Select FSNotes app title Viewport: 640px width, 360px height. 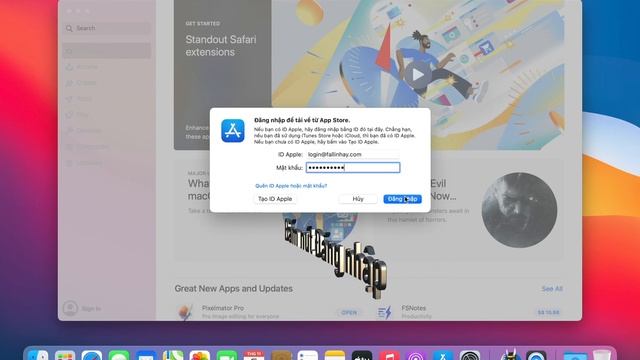[413, 308]
